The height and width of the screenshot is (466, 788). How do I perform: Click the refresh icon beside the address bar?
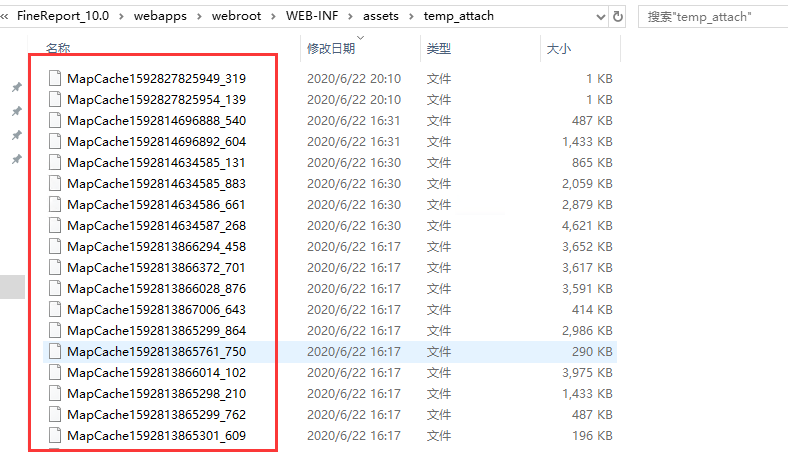pyautogui.click(x=618, y=17)
